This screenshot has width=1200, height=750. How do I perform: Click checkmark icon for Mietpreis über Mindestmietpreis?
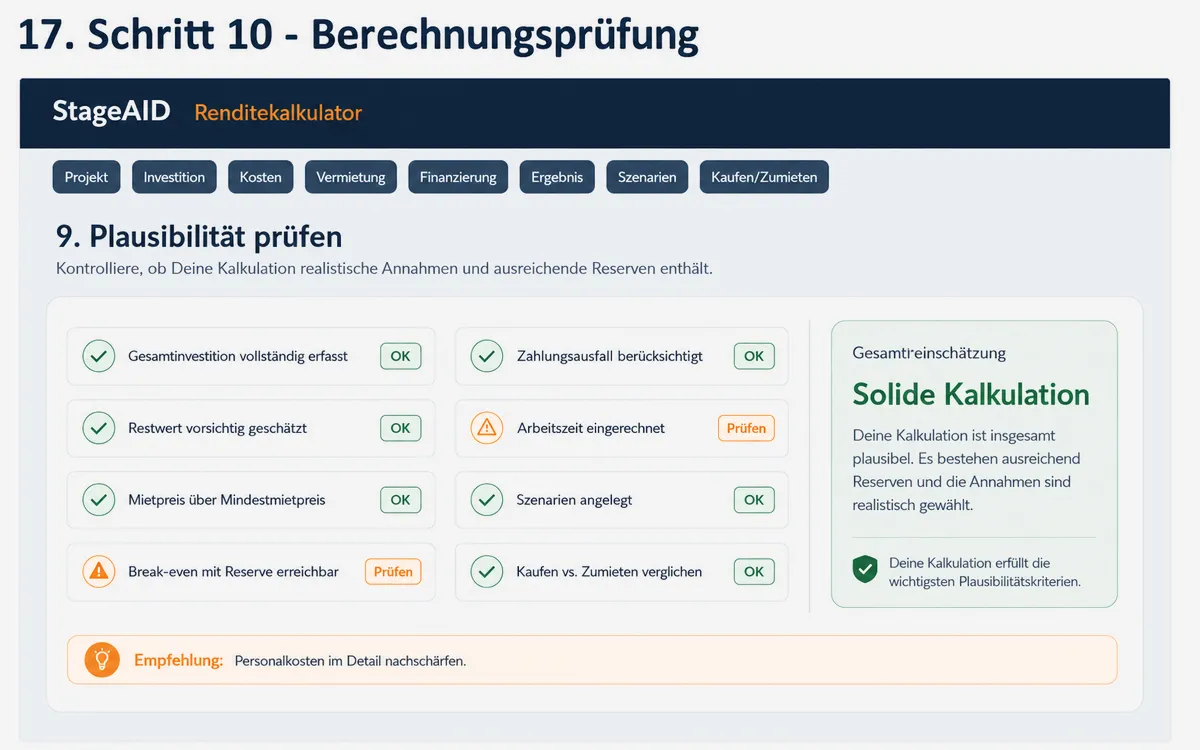[x=98, y=500]
